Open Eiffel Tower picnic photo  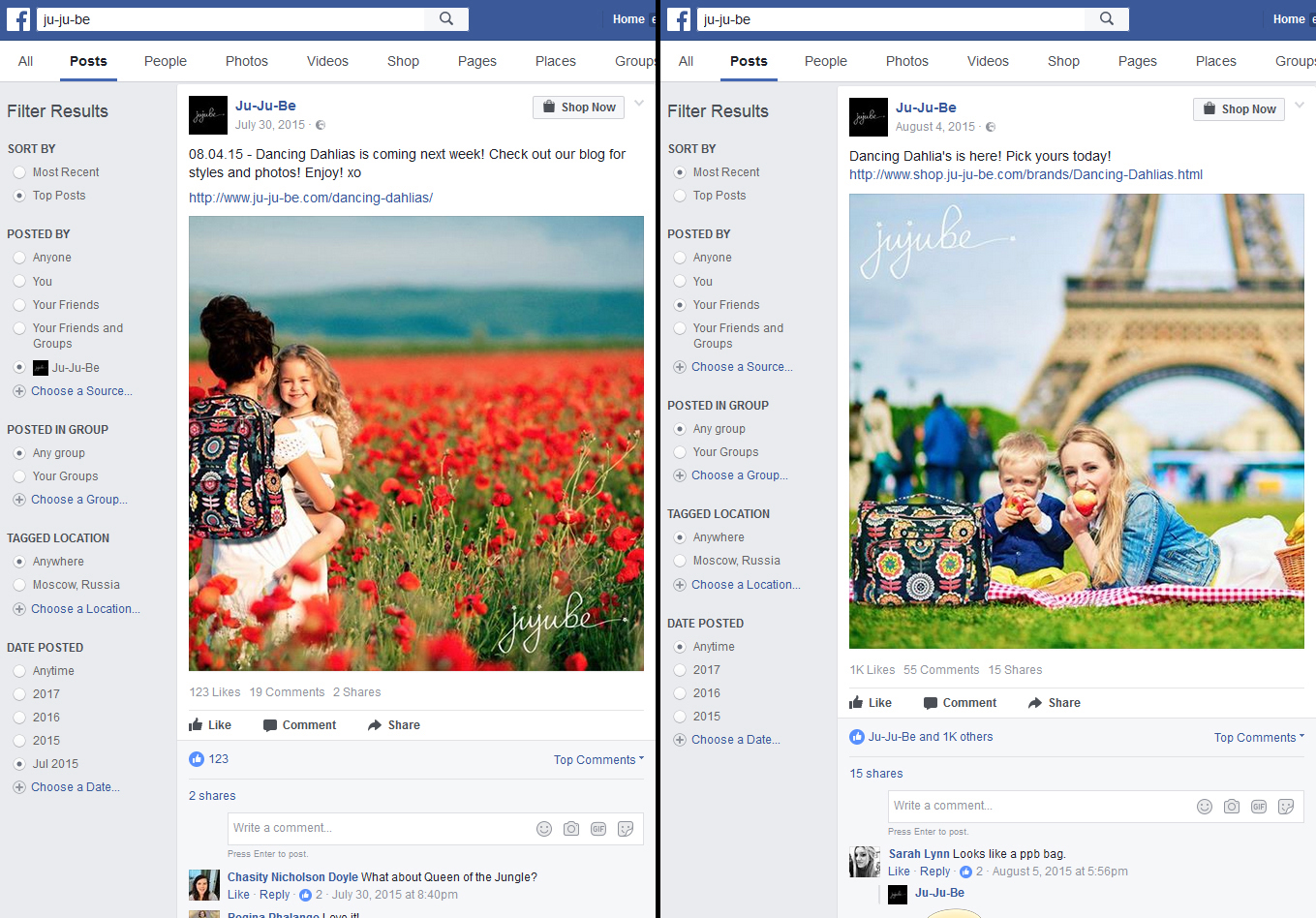pyautogui.click(x=1077, y=421)
